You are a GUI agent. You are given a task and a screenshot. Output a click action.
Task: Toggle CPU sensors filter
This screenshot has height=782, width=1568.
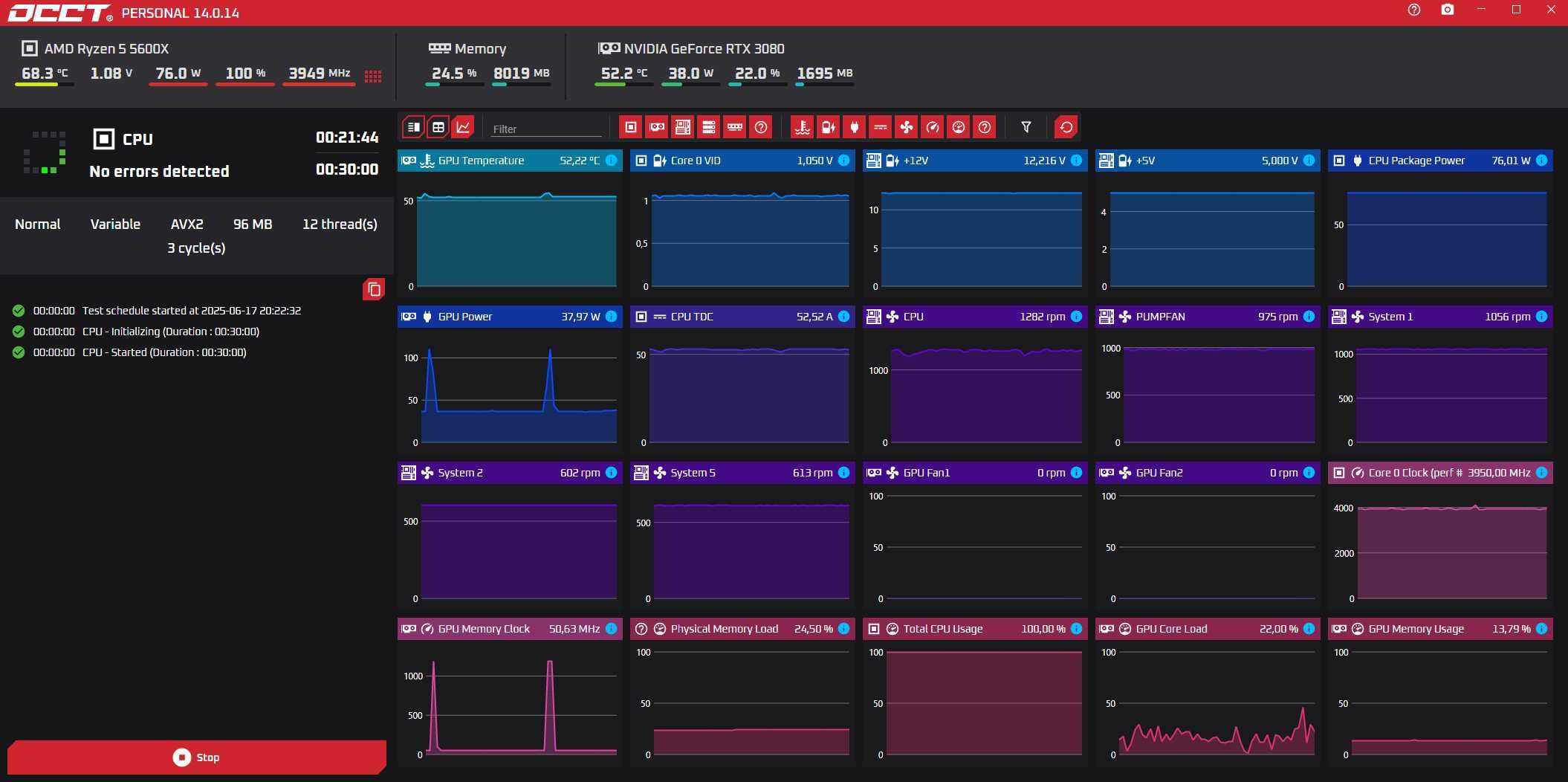click(x=630, y=127)
